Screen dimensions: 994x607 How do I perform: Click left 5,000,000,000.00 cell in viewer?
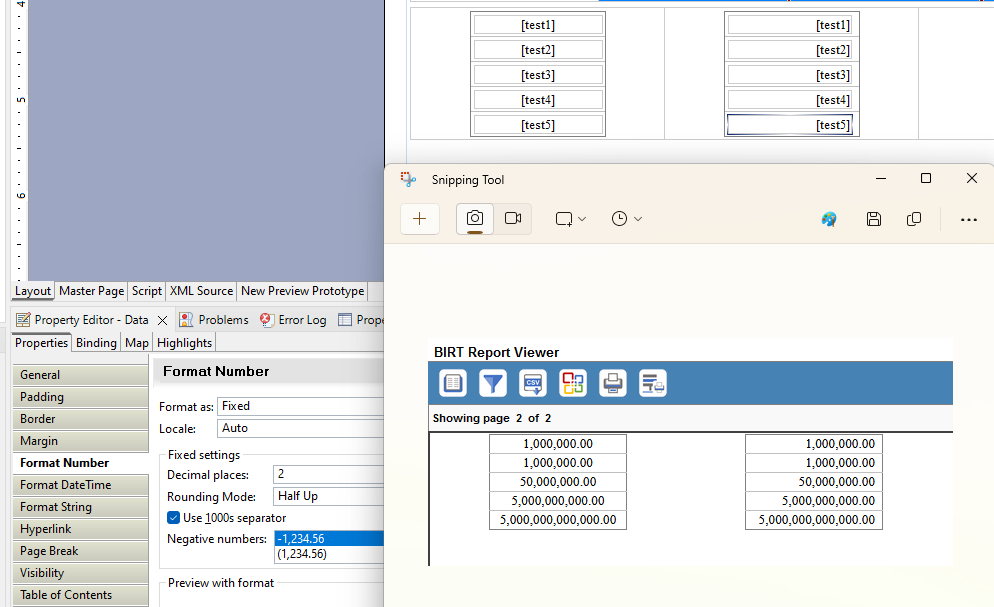coord(558,501)
